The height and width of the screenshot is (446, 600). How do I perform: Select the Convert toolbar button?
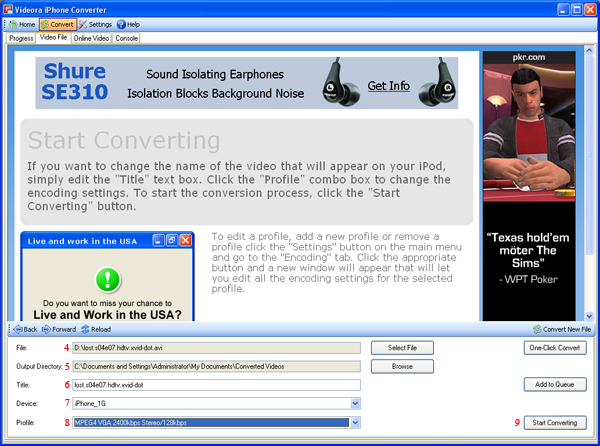coord(57,24)
